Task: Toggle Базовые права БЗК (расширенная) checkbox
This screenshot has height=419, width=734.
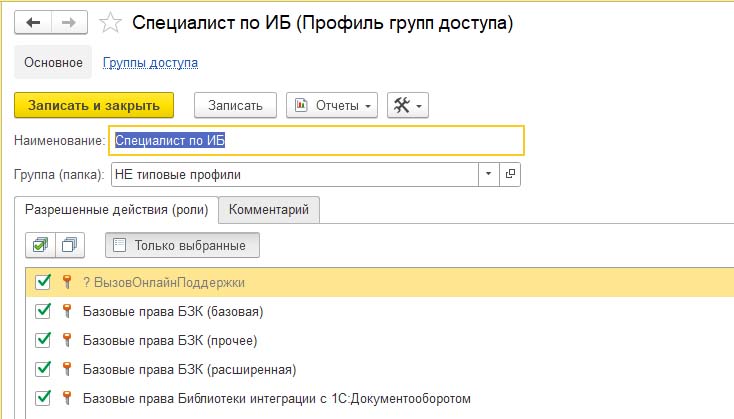Action: 43,369
